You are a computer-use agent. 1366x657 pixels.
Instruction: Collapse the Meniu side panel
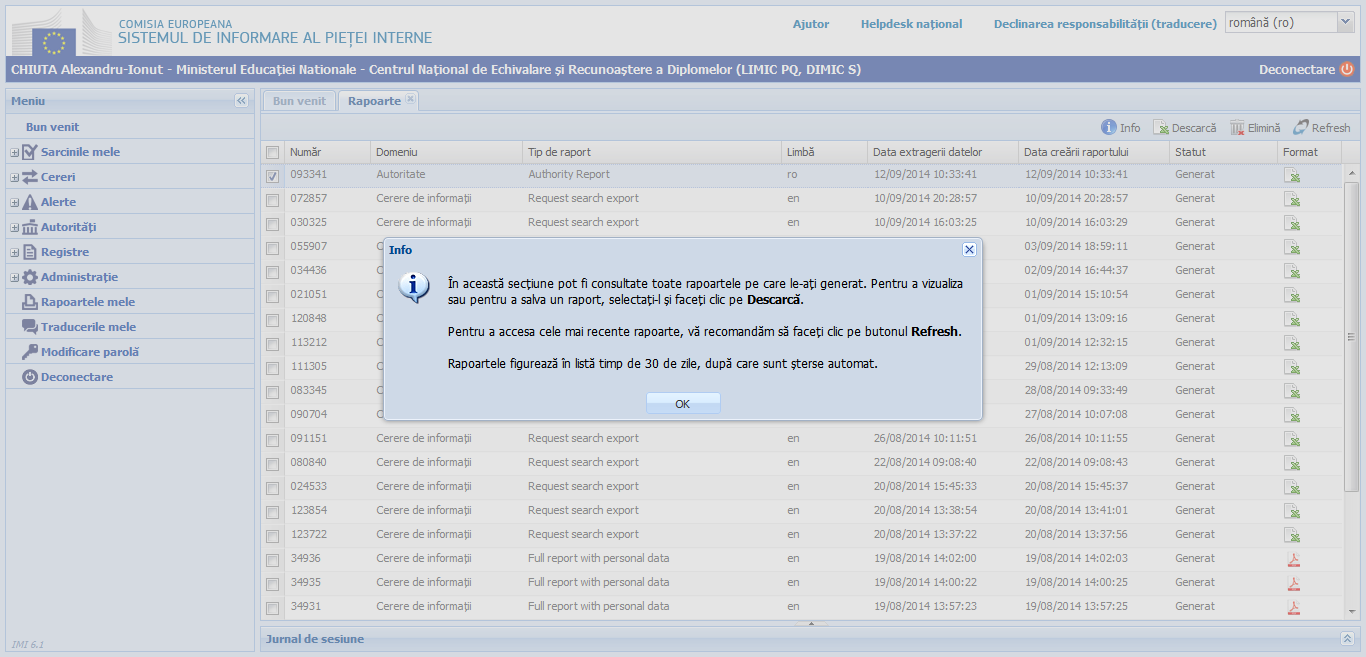coord(241,101)
